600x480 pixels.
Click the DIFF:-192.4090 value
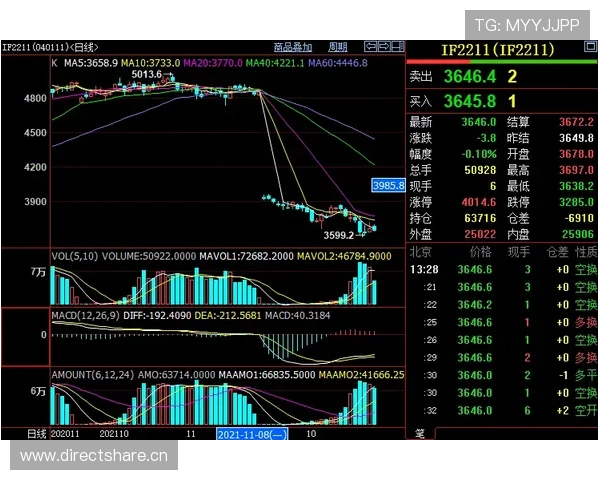tap(157, 315)
